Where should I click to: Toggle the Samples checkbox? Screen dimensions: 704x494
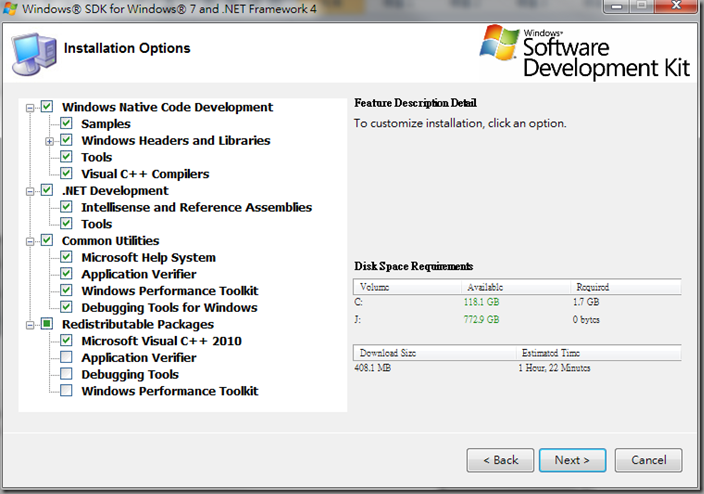point(66,124)
